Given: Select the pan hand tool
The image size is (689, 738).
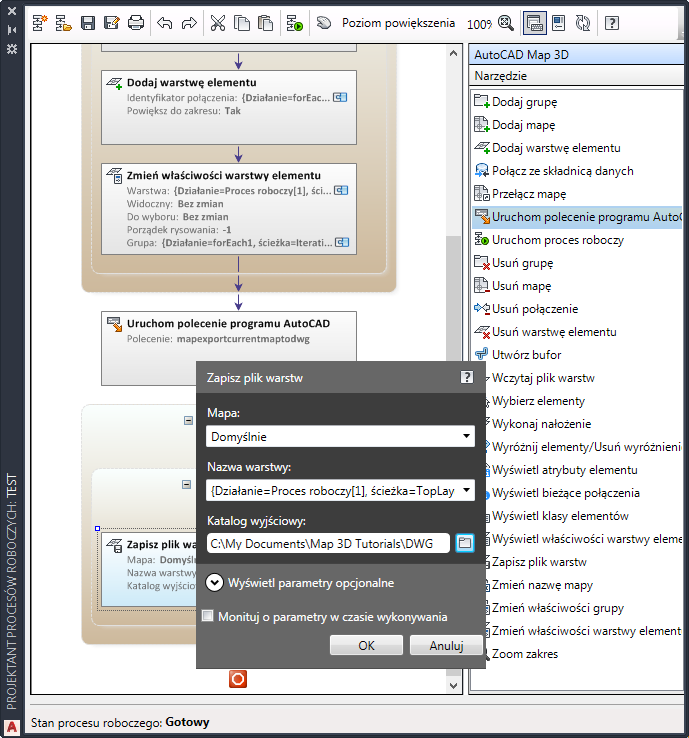Looking at the screenshot, I should [324, 23].
